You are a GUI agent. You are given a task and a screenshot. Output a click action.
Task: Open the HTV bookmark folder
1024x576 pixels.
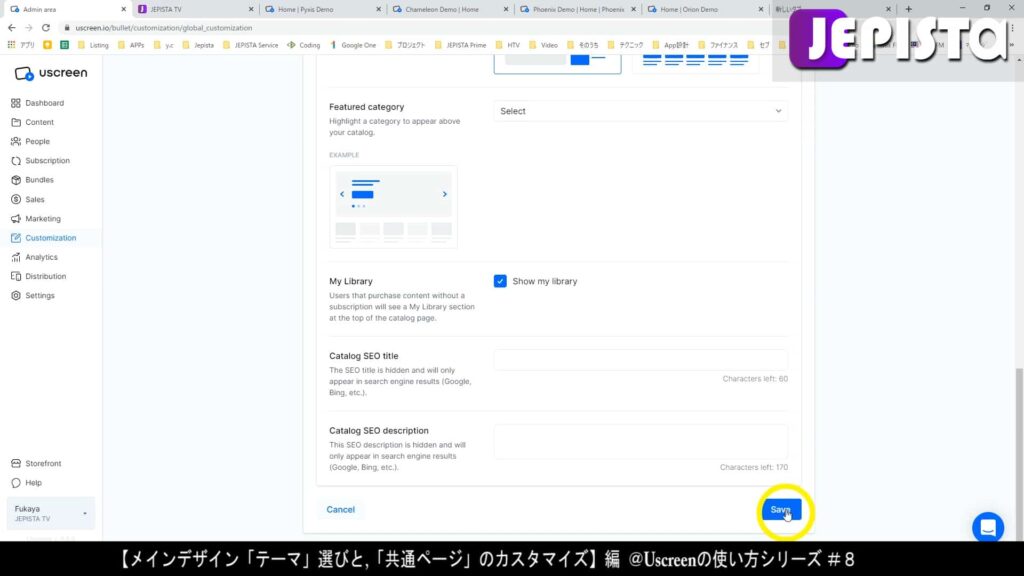tap(508, 45)
